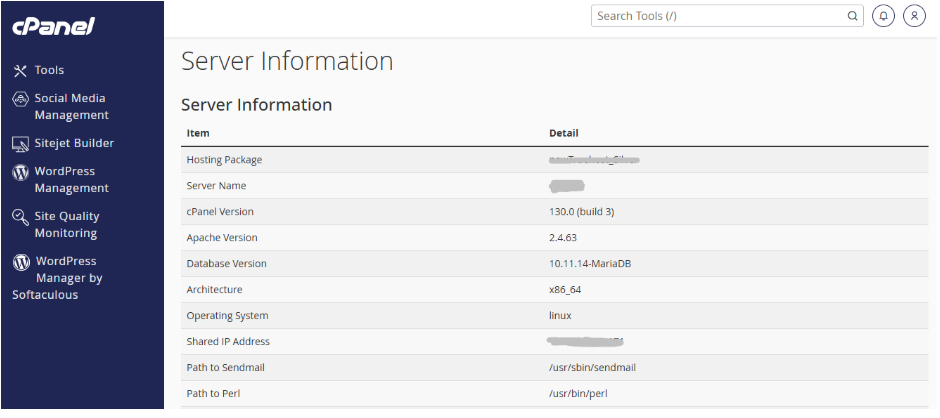Select the Path to Sendmail label
Screen dimensions: 940x418
point(225,367)
